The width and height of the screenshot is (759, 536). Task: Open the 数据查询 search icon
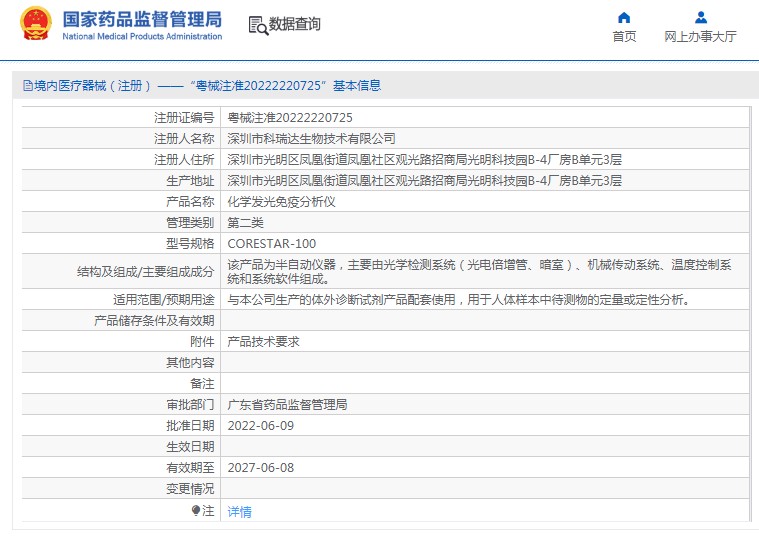click(x=258, y=25)
